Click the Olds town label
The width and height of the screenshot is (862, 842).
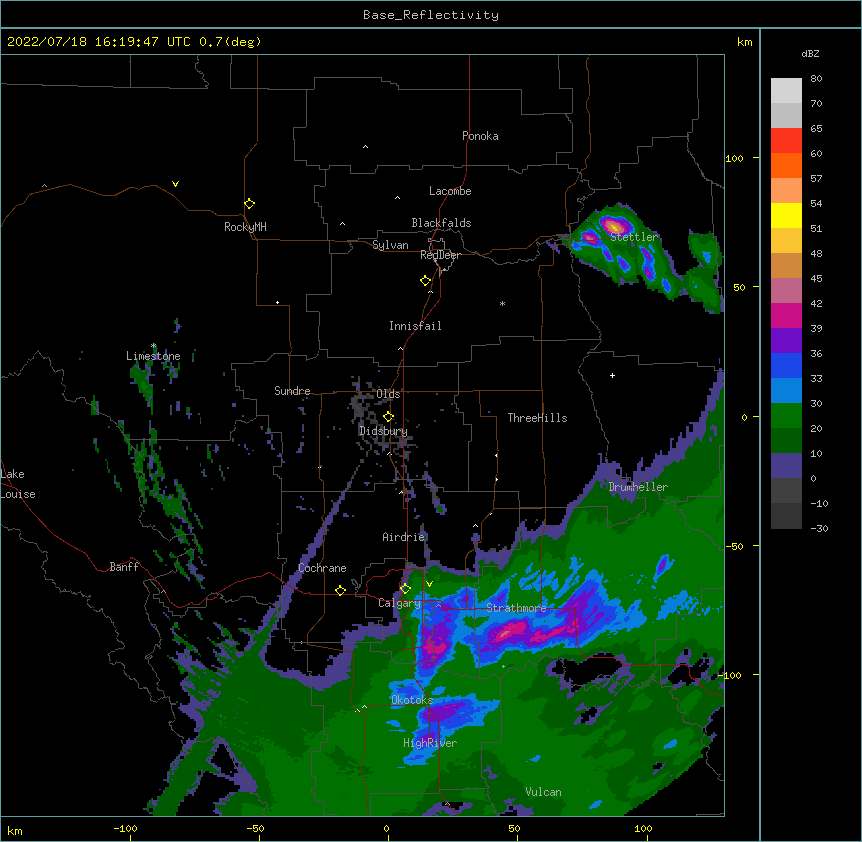pos(388,394)
